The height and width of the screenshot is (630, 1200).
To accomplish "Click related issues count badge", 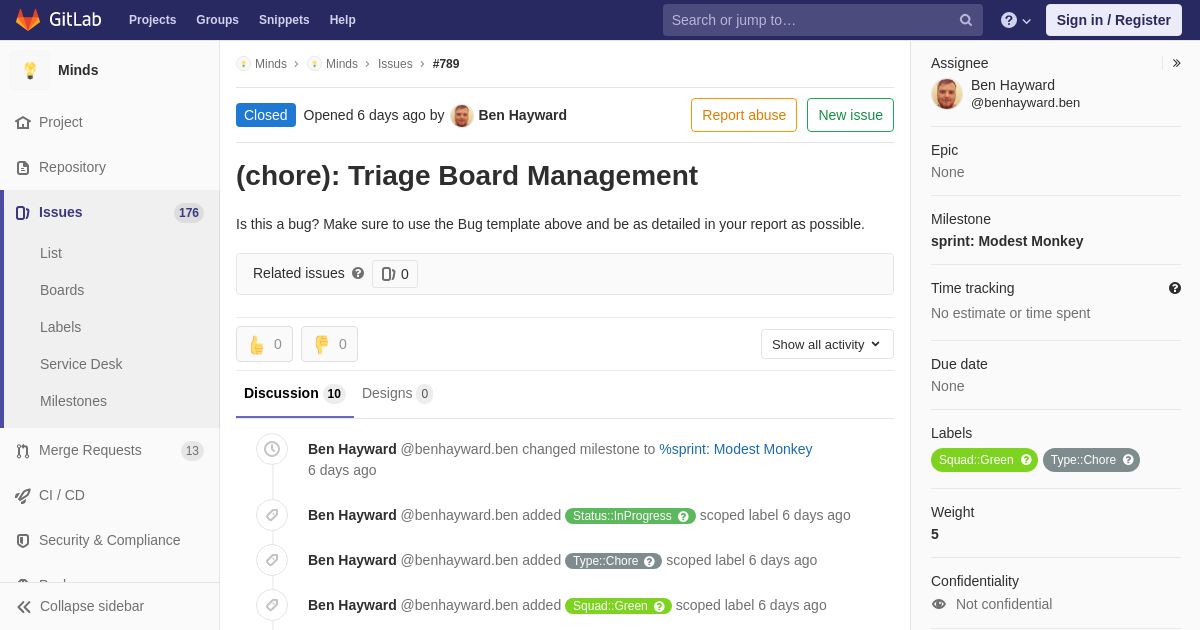I will (x=395, y=274).
